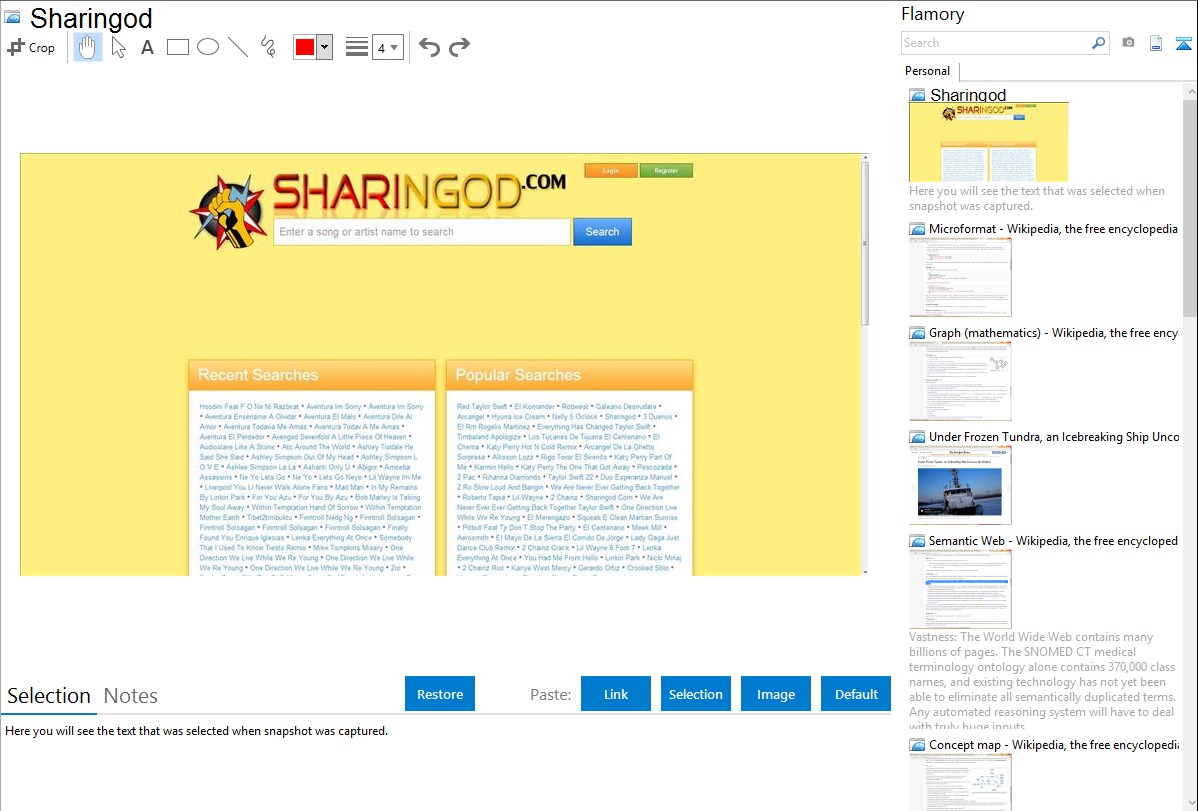The height and width of the screenshot is (811, 1198).
Task: Click the icon beside the Sharingod list entry
Action: [x=917, y=95]
